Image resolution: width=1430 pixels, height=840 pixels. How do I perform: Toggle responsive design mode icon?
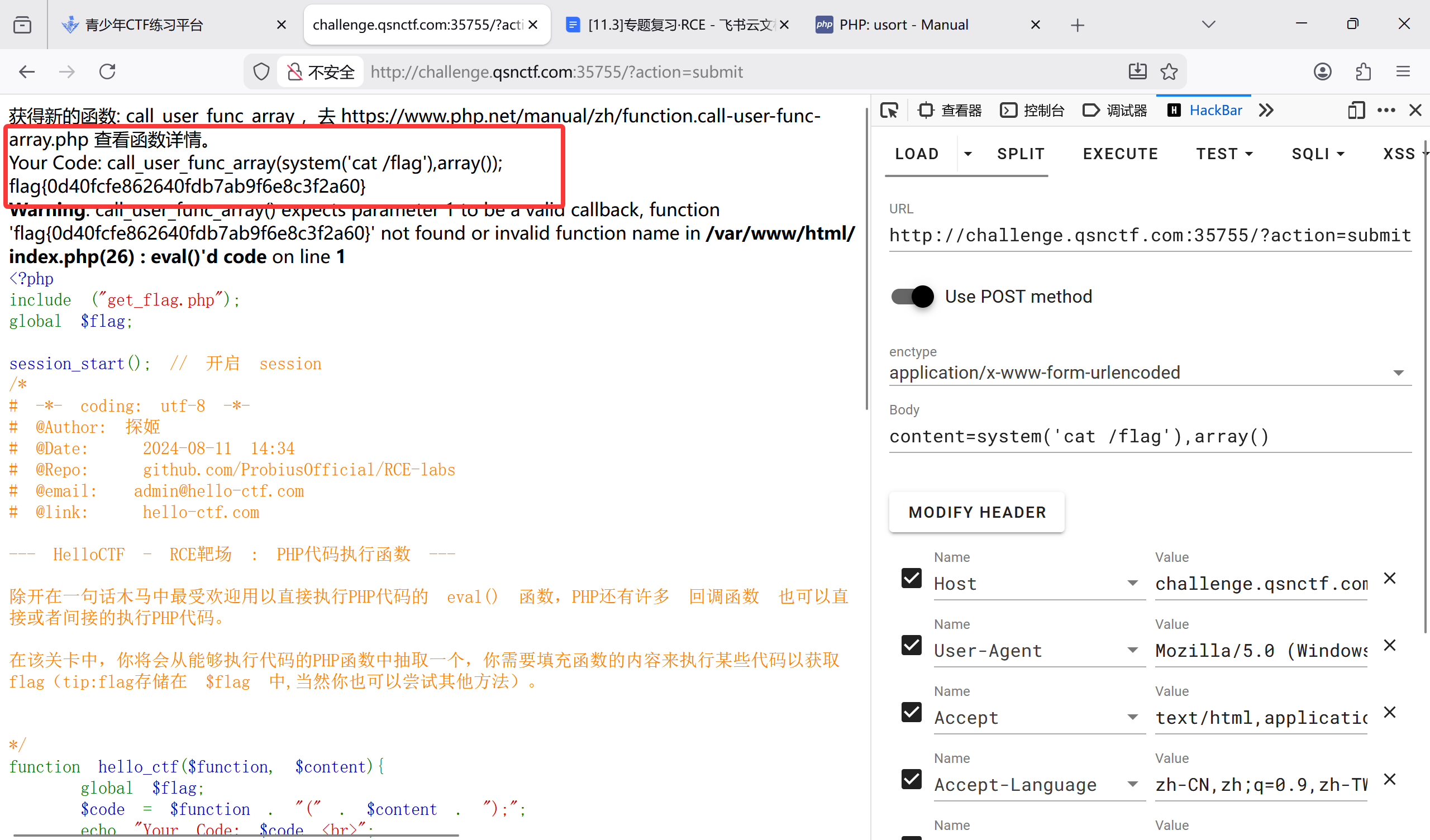pyautogui.click(x=1356, y=110)
